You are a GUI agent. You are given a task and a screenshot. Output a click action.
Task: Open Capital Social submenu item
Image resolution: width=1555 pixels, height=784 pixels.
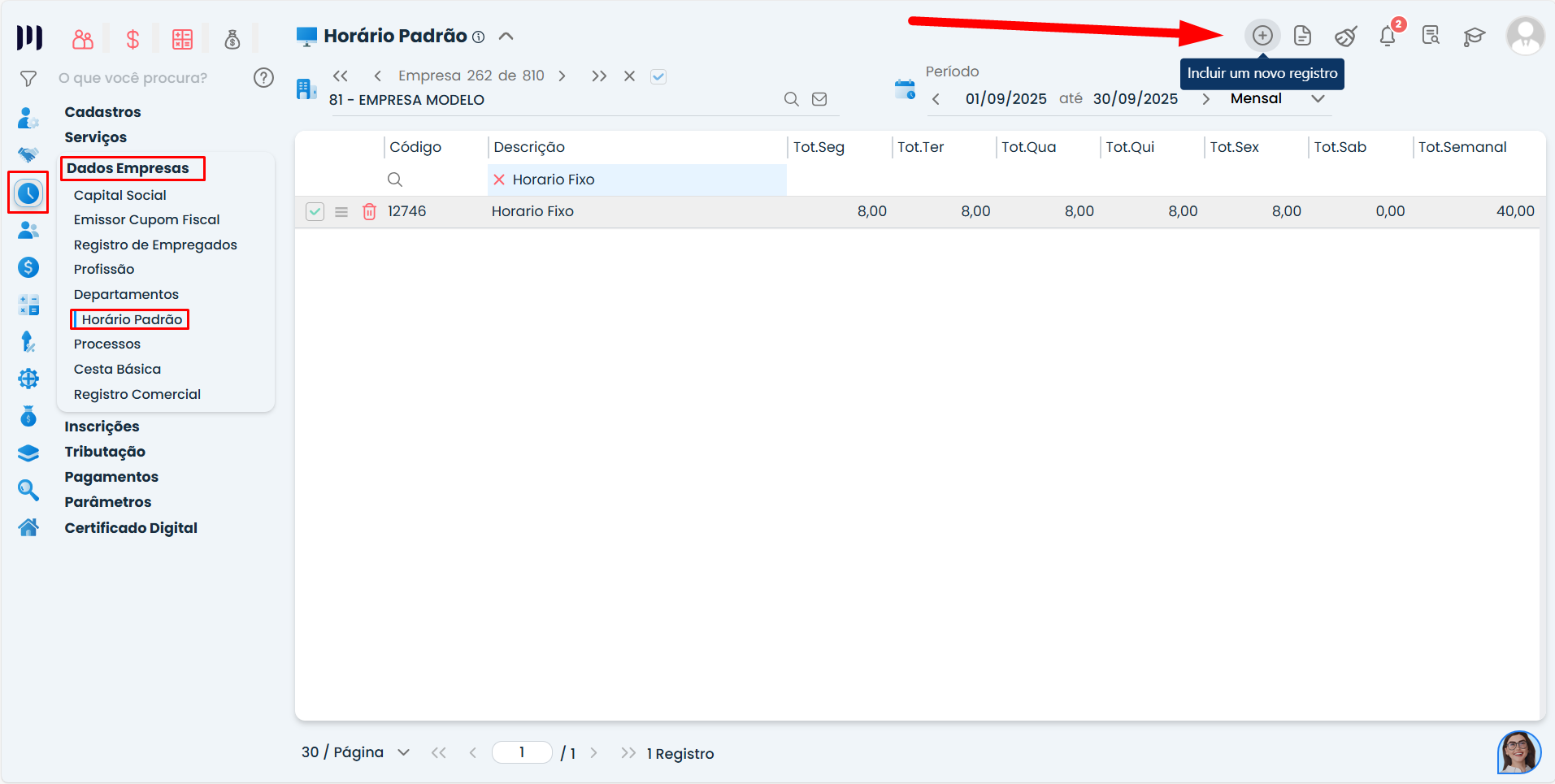[120, 195]
